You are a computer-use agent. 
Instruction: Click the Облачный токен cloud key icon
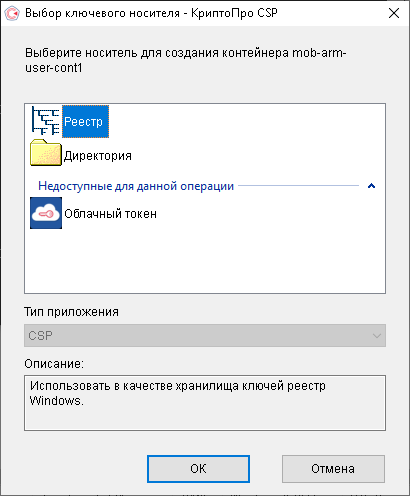point(46,213)
